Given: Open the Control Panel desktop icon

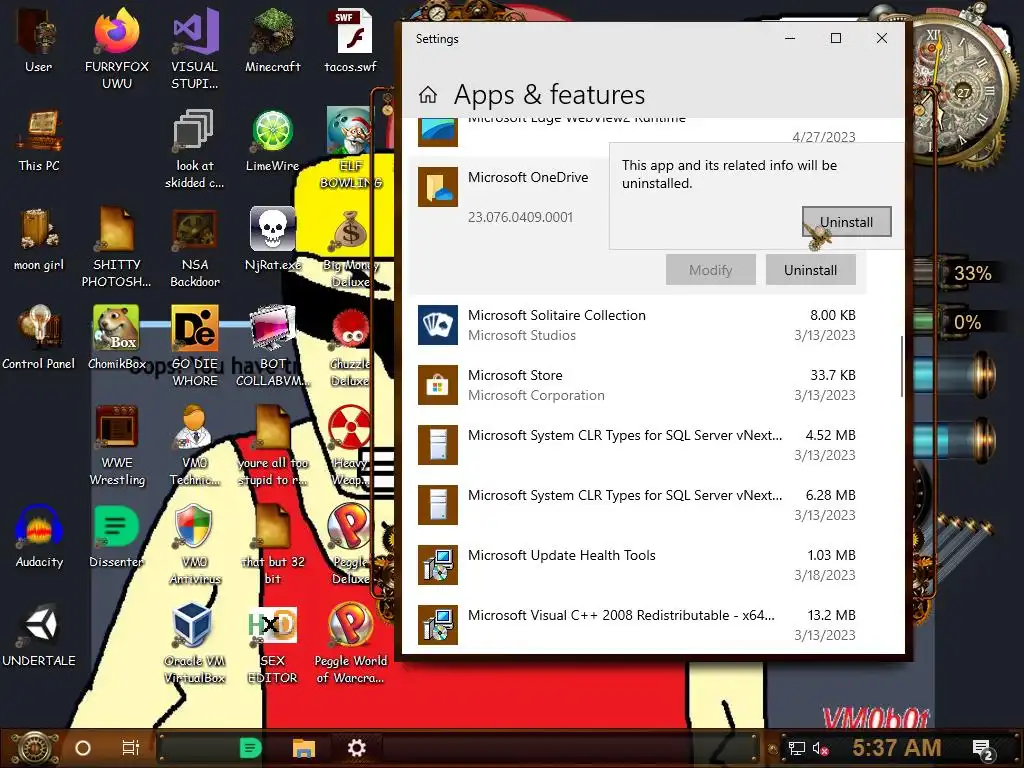Looking at the screenshot, I should tap(39, 338).
